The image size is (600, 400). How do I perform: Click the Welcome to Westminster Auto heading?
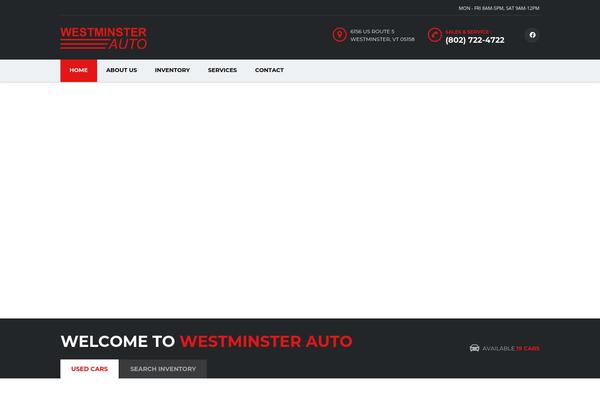pos(207,341)
